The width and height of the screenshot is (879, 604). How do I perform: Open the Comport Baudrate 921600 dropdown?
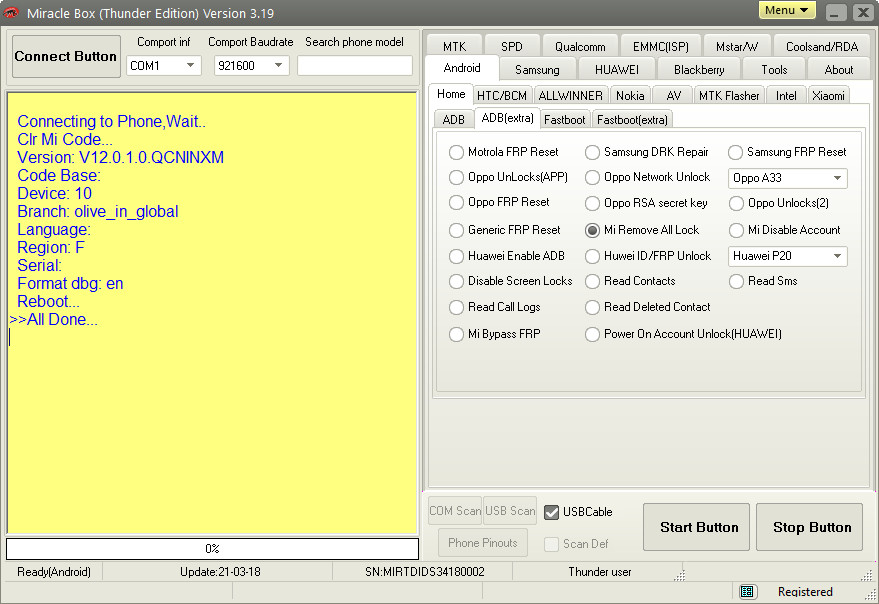point(251,66)
